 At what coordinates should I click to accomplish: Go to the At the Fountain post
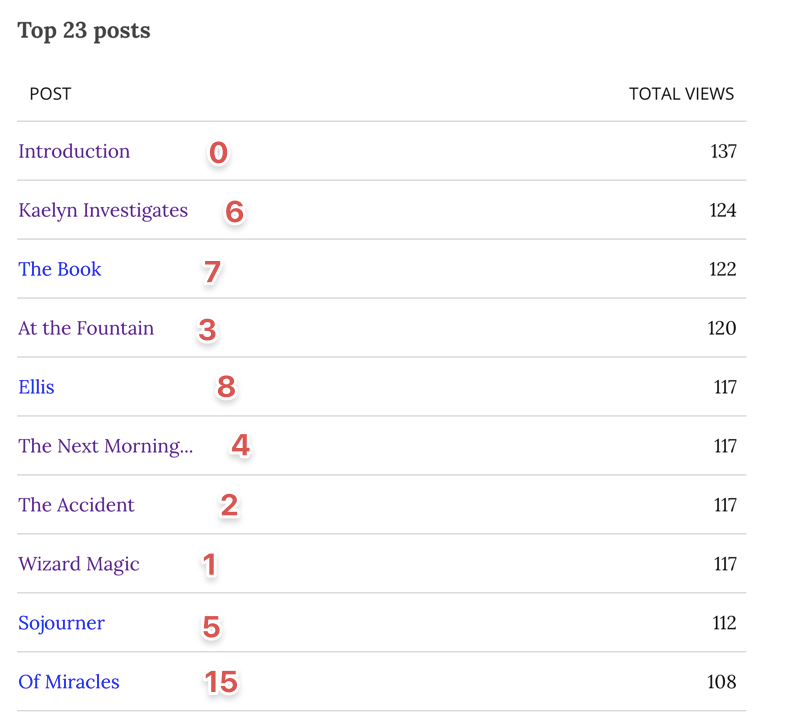click(86, 329)
